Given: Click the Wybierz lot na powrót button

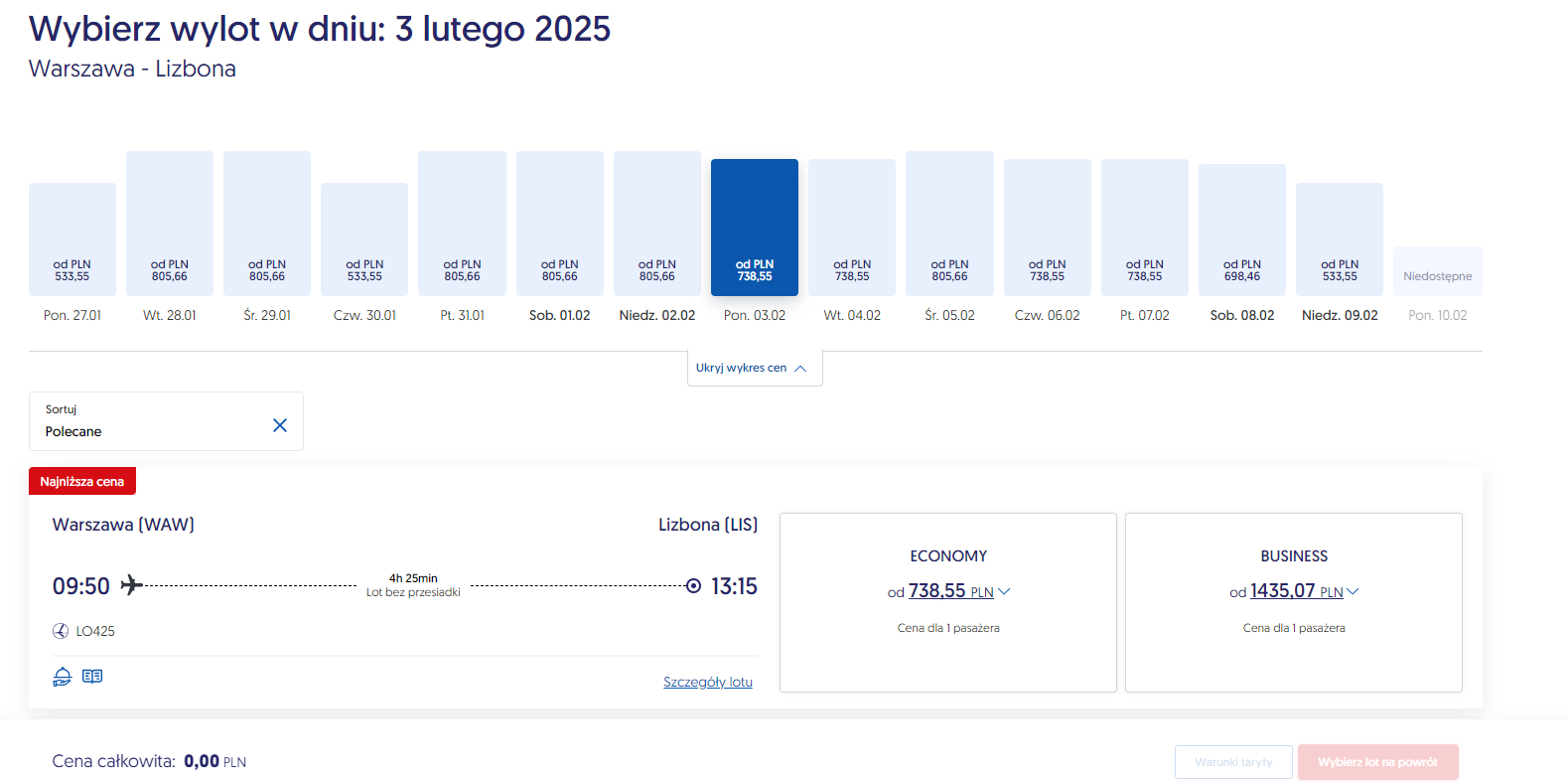Looking at the screenshot, I should click(x=1377, y=762).
